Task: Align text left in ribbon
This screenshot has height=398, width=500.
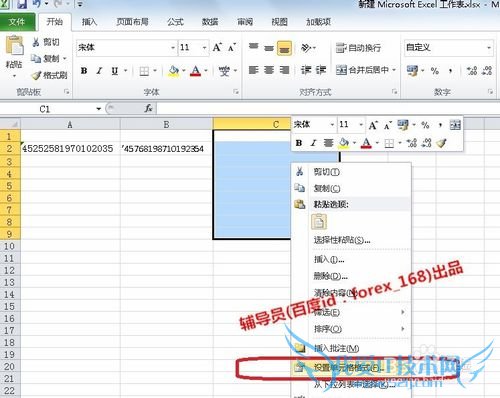Action: 254,70
